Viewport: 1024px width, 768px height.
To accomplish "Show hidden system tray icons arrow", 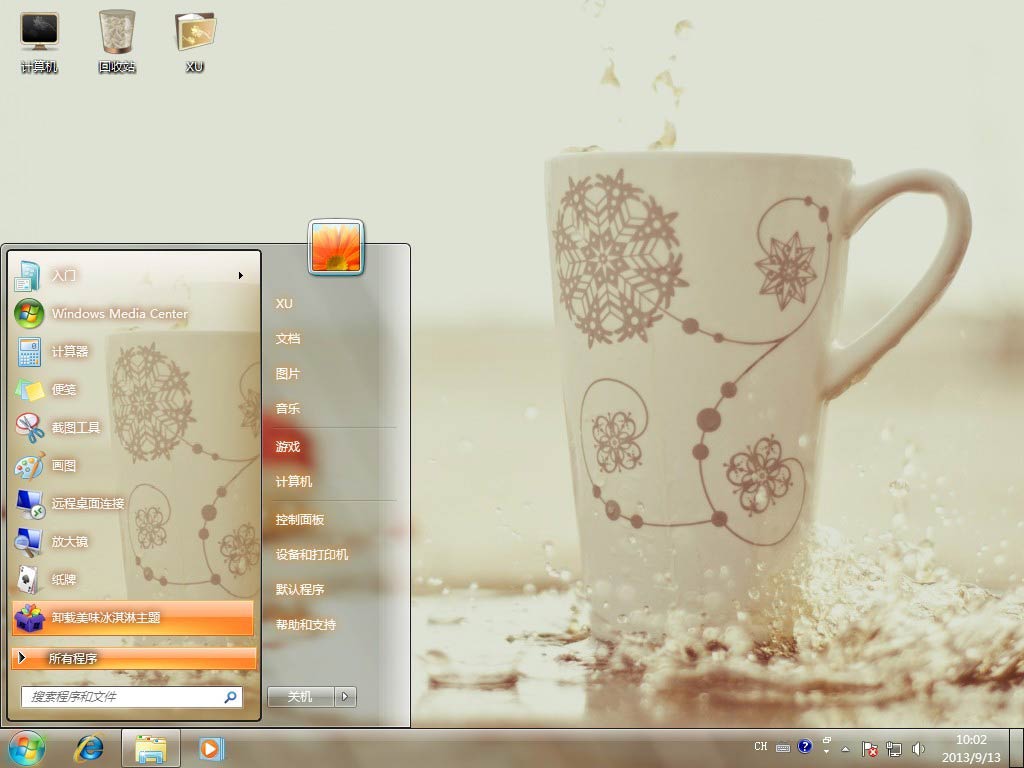I will point(846,748).
